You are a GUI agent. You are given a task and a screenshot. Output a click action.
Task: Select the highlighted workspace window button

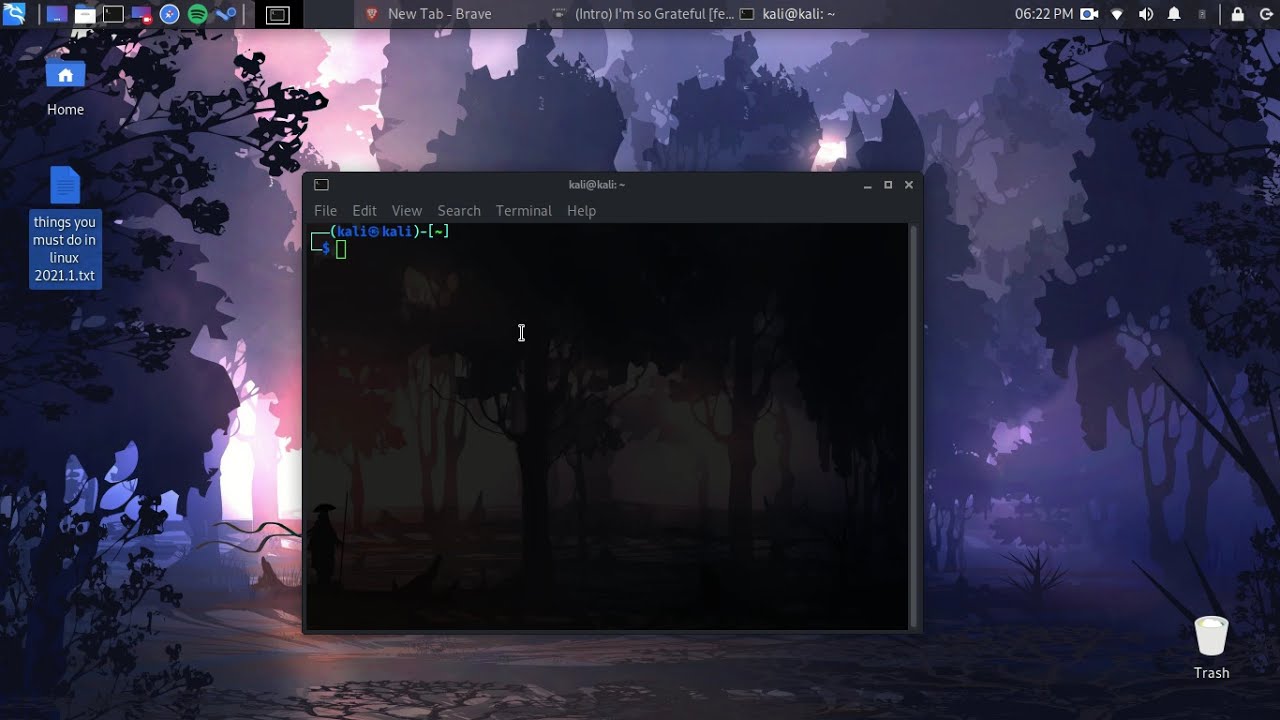point(277,14)
